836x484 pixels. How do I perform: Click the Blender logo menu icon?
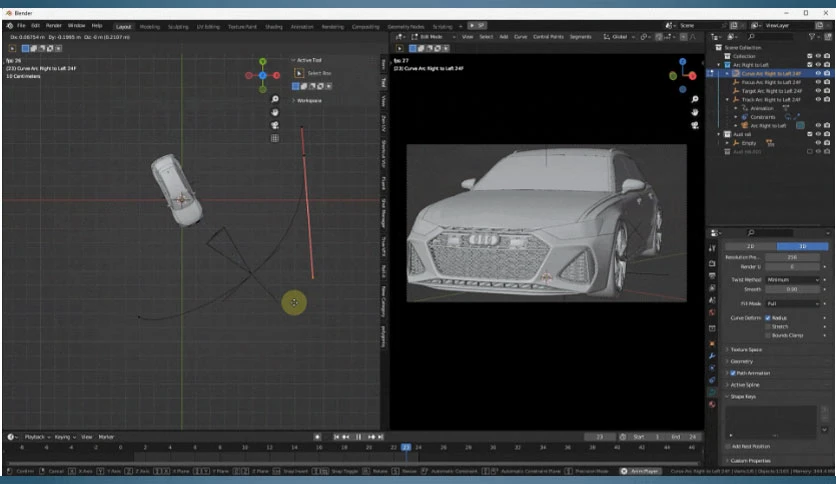click(10, 26)
